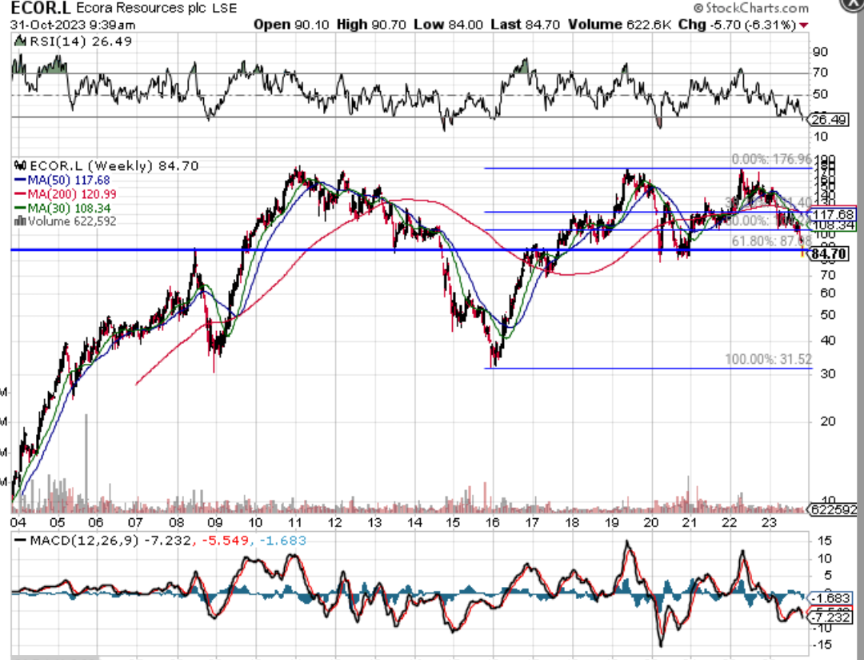The image size is (864, 660).
Task: Click the RSI current value tag 26.49
Action: click(x=829, y=120)
